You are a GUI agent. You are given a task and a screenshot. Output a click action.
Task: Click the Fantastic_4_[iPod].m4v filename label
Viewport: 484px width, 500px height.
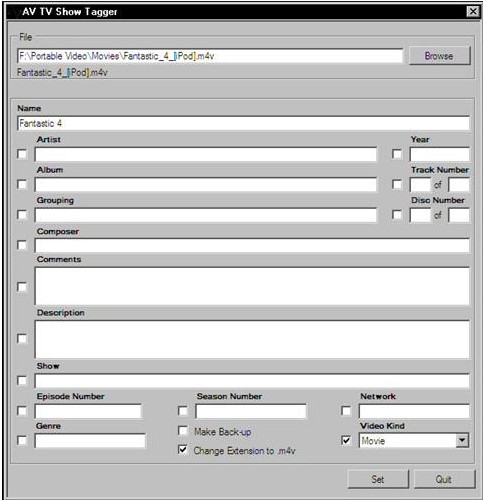(x=62, y=72)
